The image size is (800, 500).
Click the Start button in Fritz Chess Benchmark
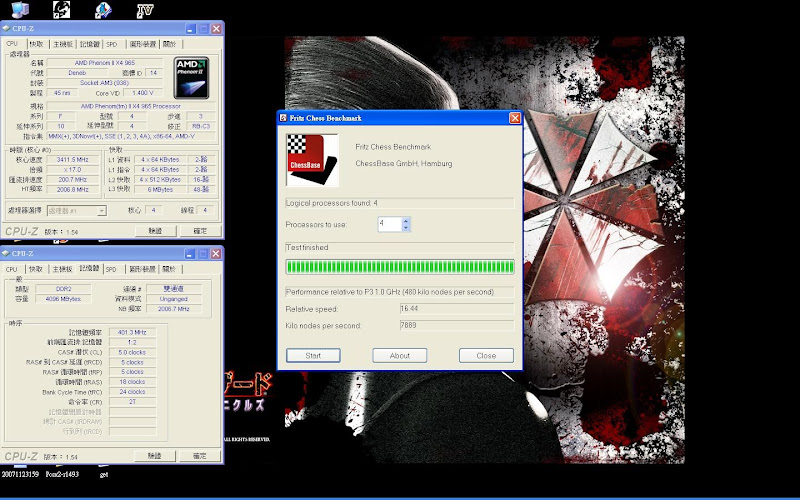tap(313, 356)
